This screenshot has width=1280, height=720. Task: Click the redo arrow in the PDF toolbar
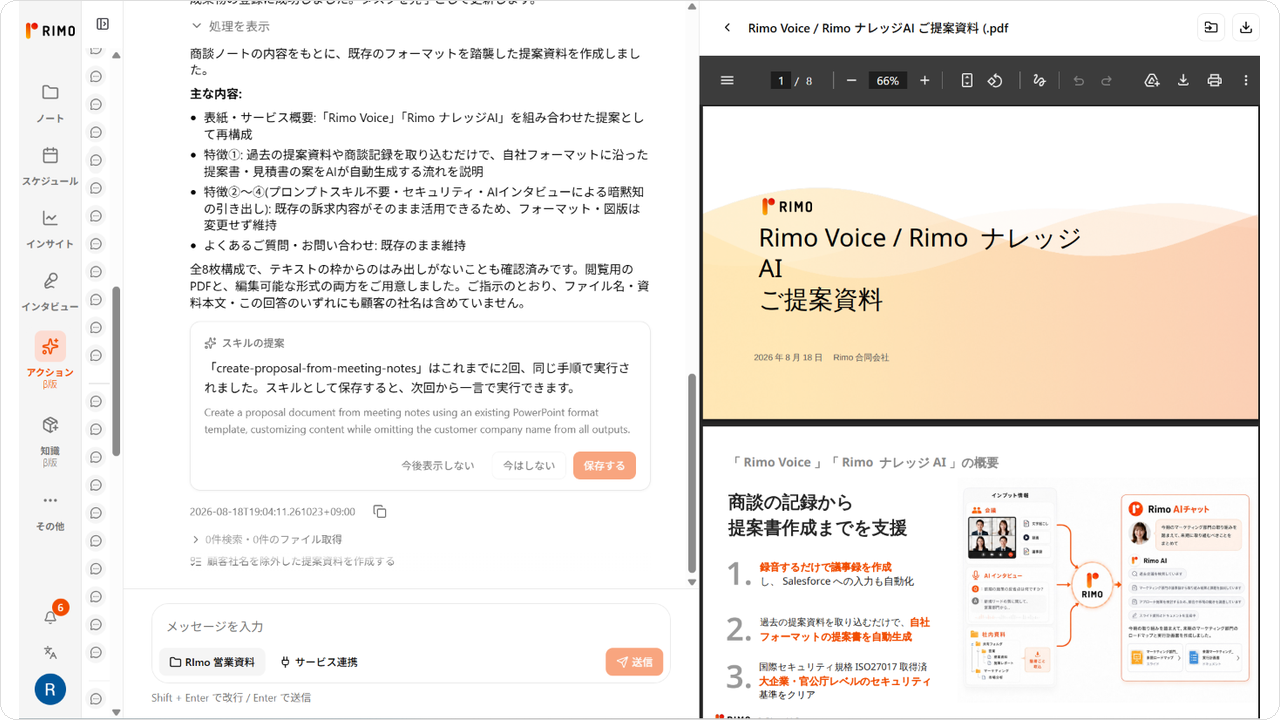[1107, 80]
